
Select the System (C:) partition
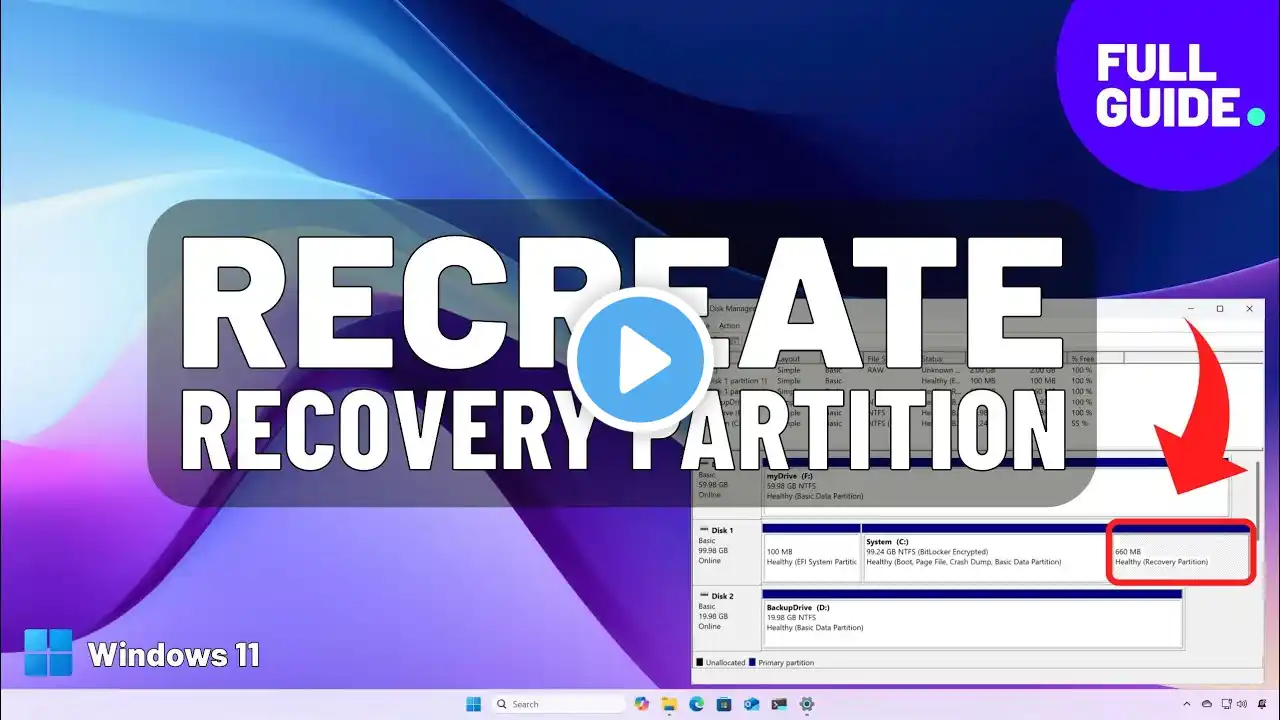(x=984, y=553)
